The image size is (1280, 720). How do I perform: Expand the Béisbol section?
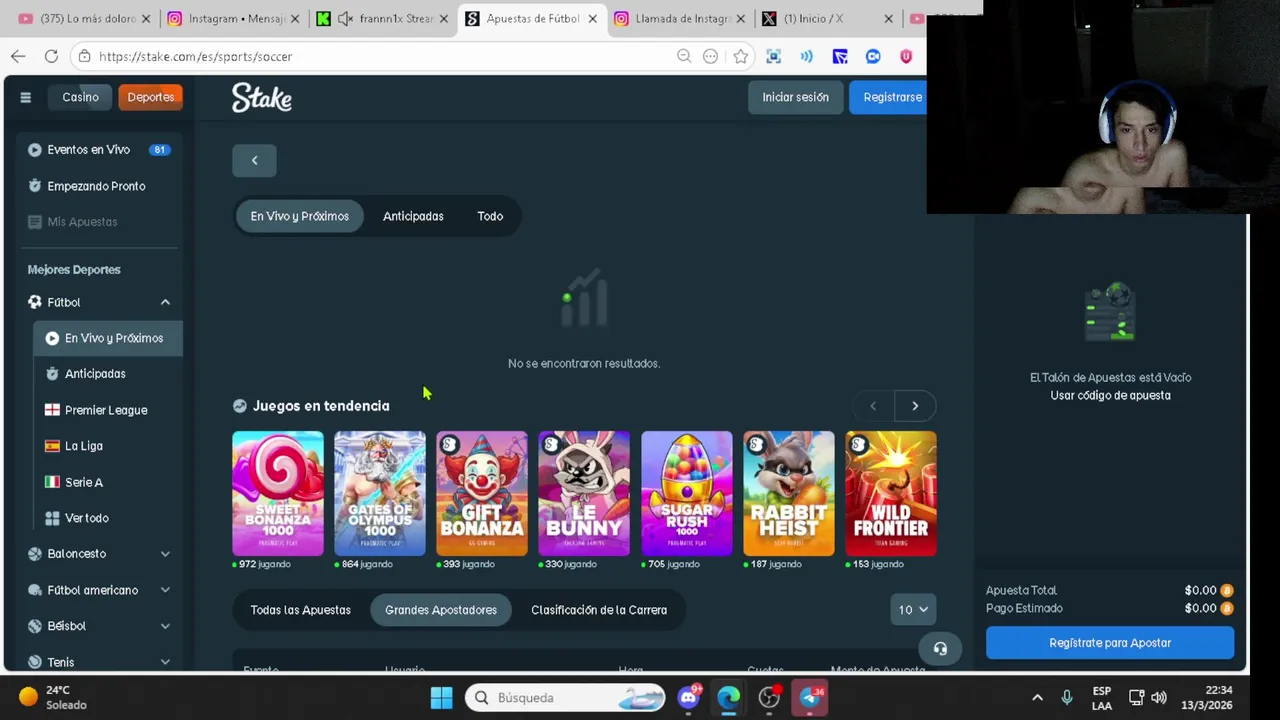pos(165,626)
